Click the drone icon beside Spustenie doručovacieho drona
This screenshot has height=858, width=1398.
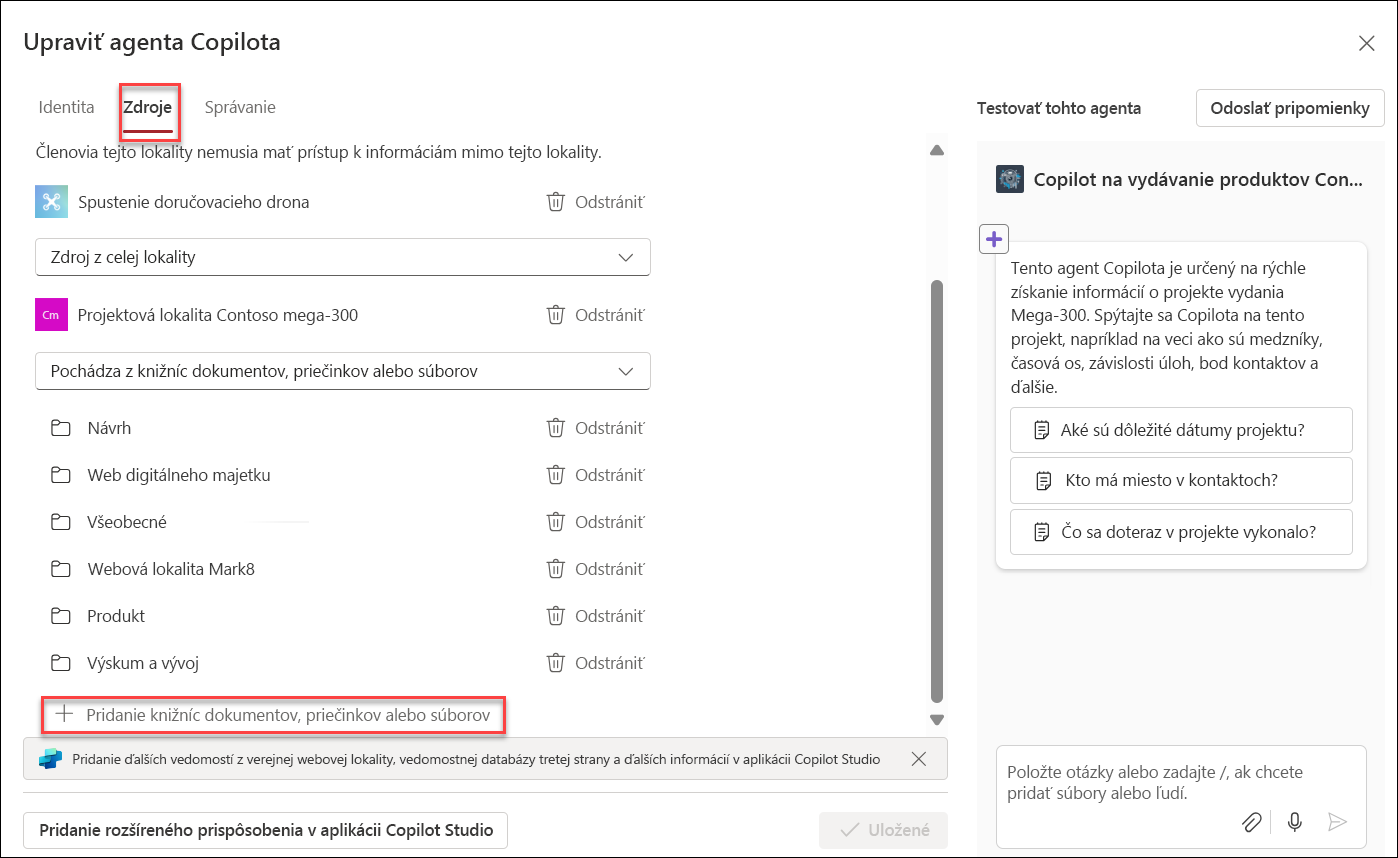pyautogui.click(x=51, y=201)
